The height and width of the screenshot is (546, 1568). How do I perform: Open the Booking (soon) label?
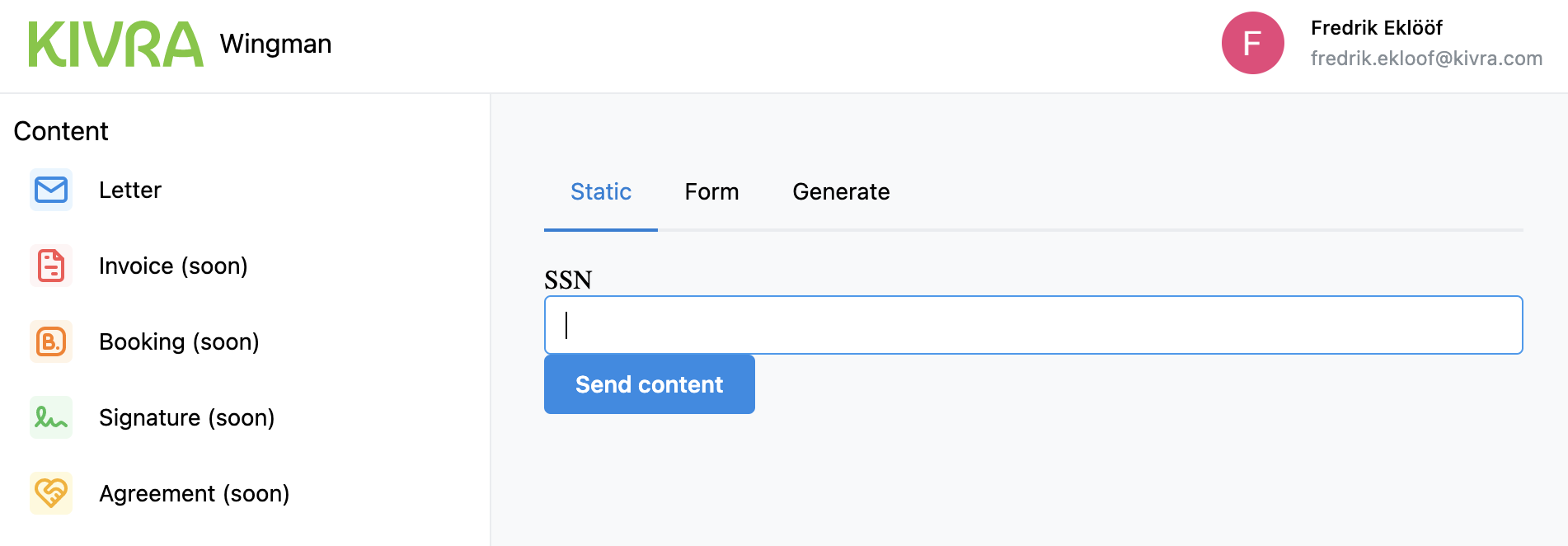pyautogui.click(x=179, y=342)
